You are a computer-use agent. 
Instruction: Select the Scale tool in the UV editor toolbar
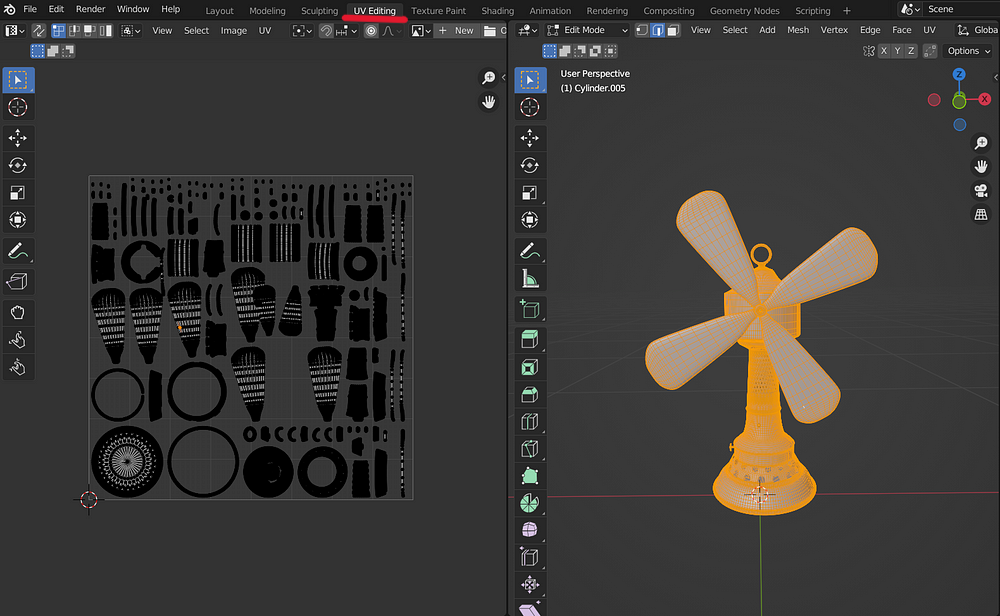[x=18, y=193]
